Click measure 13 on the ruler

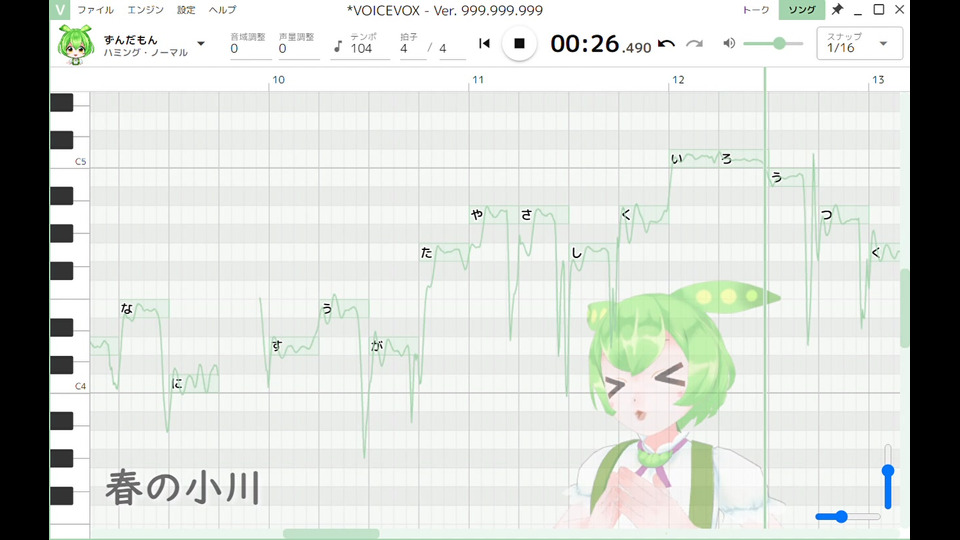(878, 80)
